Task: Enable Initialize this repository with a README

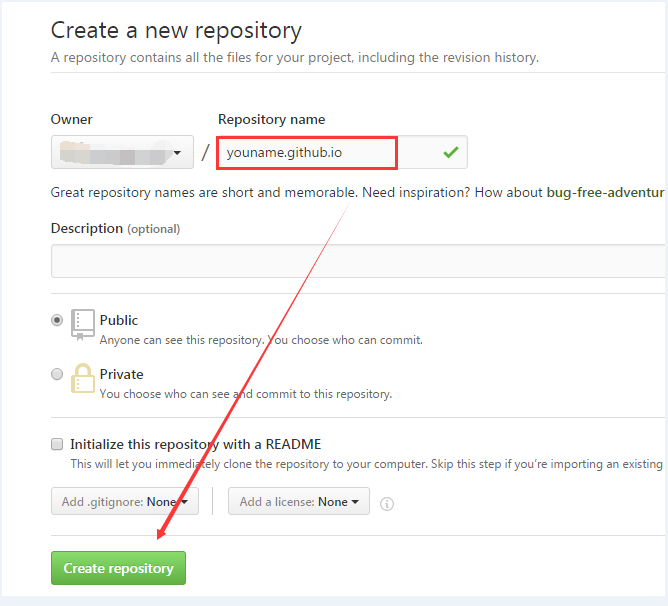Action: [x=57, y=444]
